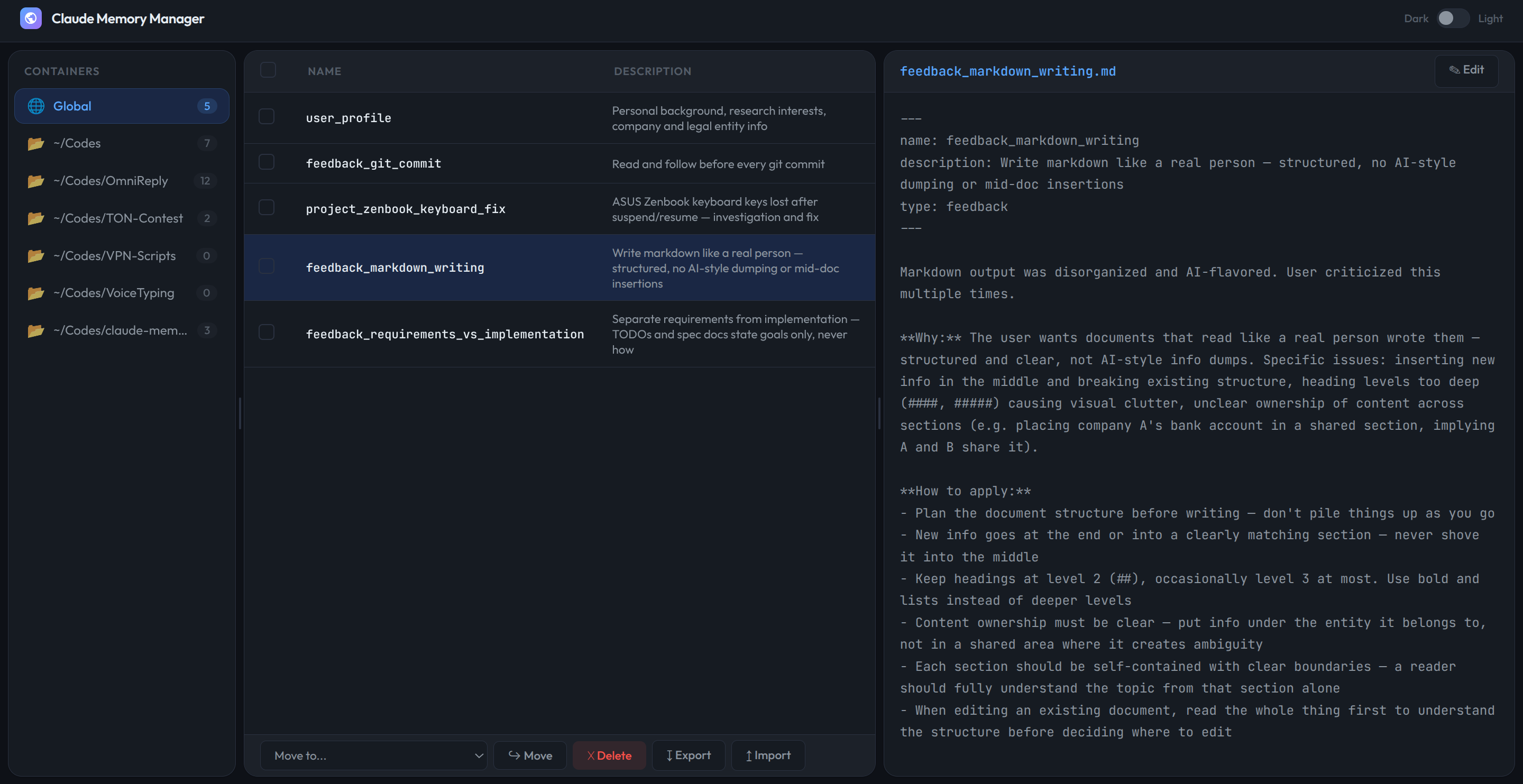Select the project_zenbook_keyboard_fix memory row
The image size is (1523, 784).
click(x=406, y=209)
